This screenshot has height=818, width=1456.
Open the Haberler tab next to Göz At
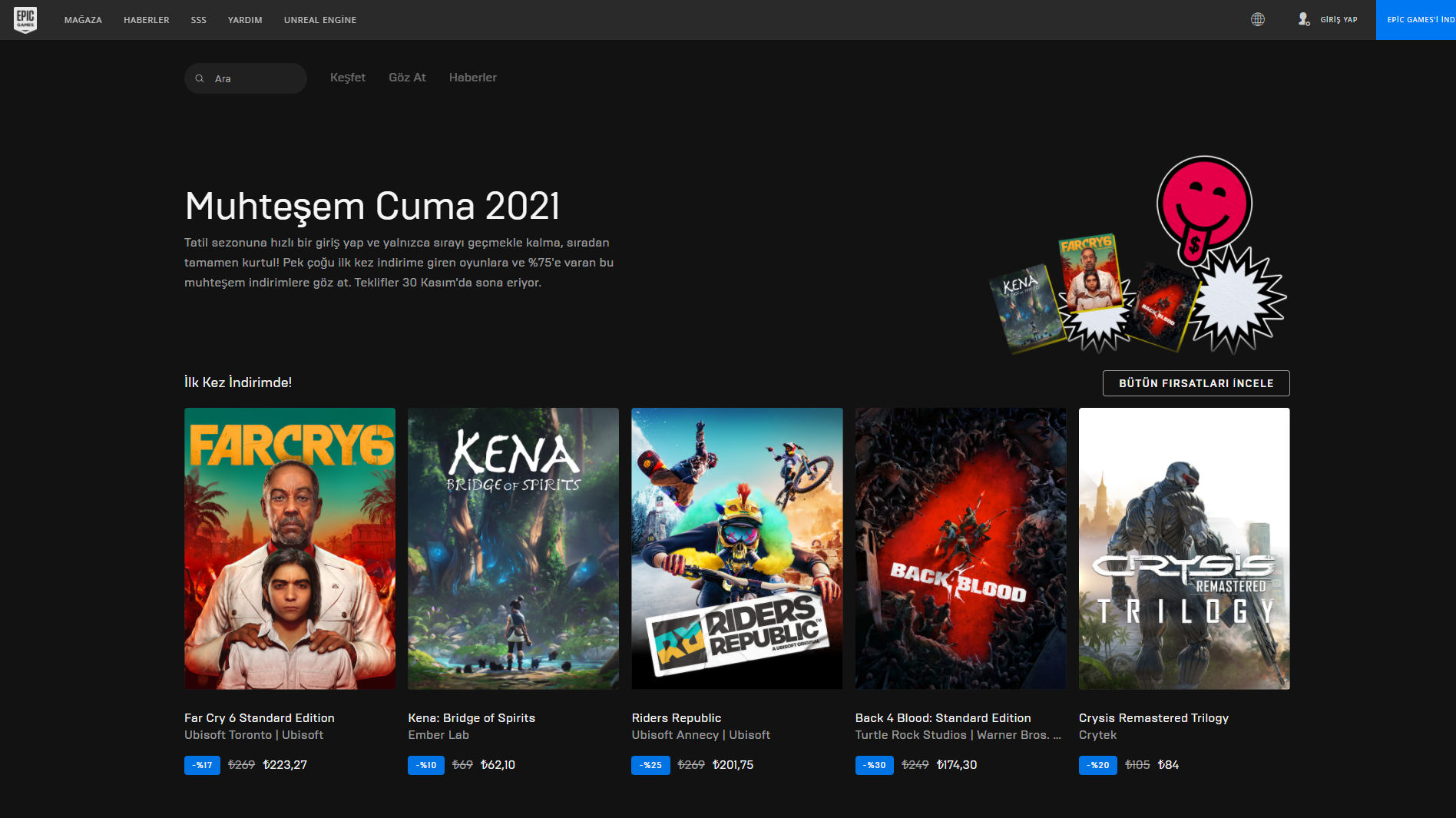pyautogui.click(x=472, y=77)
